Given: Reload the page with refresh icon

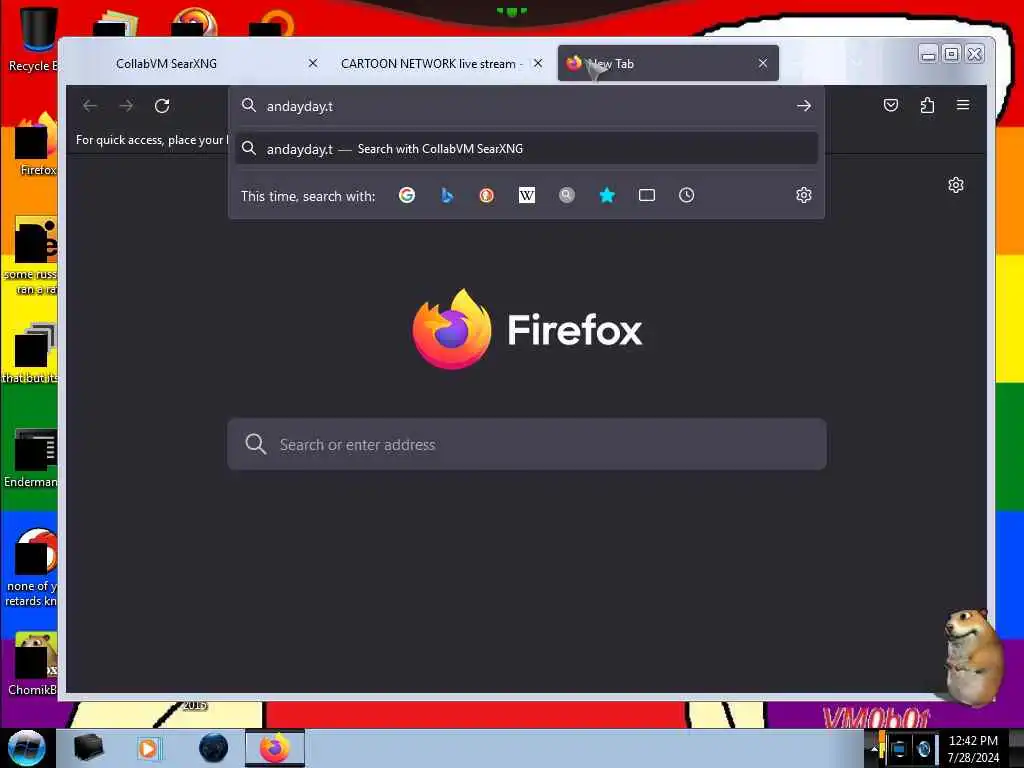Looking at the screenshot, I should [162, 106].
